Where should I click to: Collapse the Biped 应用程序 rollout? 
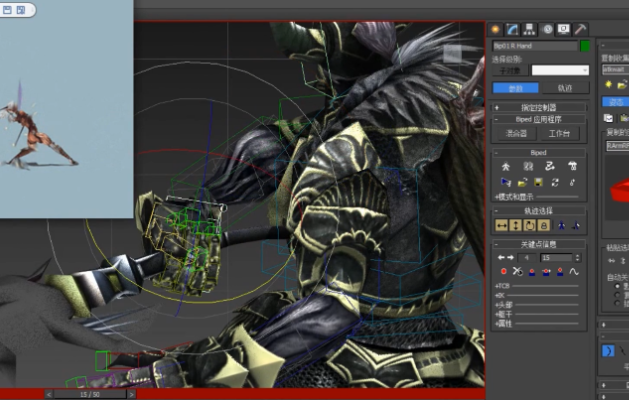[x=539, y=120]
